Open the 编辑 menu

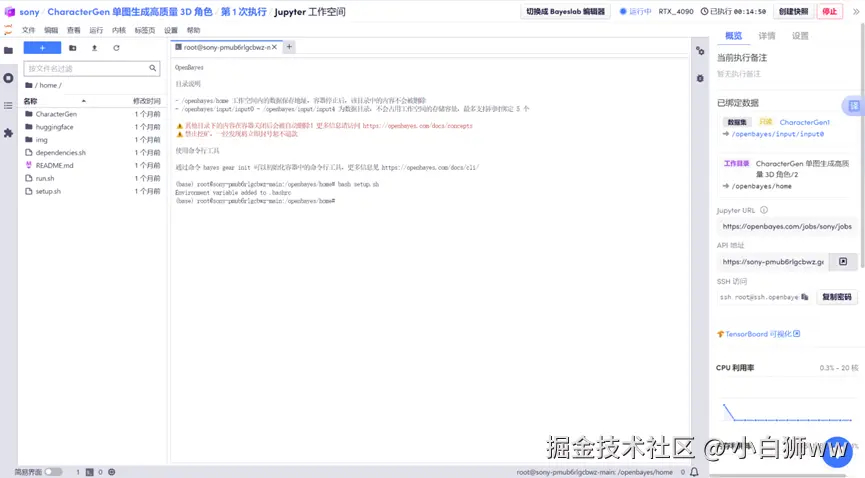tap(51, 30)
